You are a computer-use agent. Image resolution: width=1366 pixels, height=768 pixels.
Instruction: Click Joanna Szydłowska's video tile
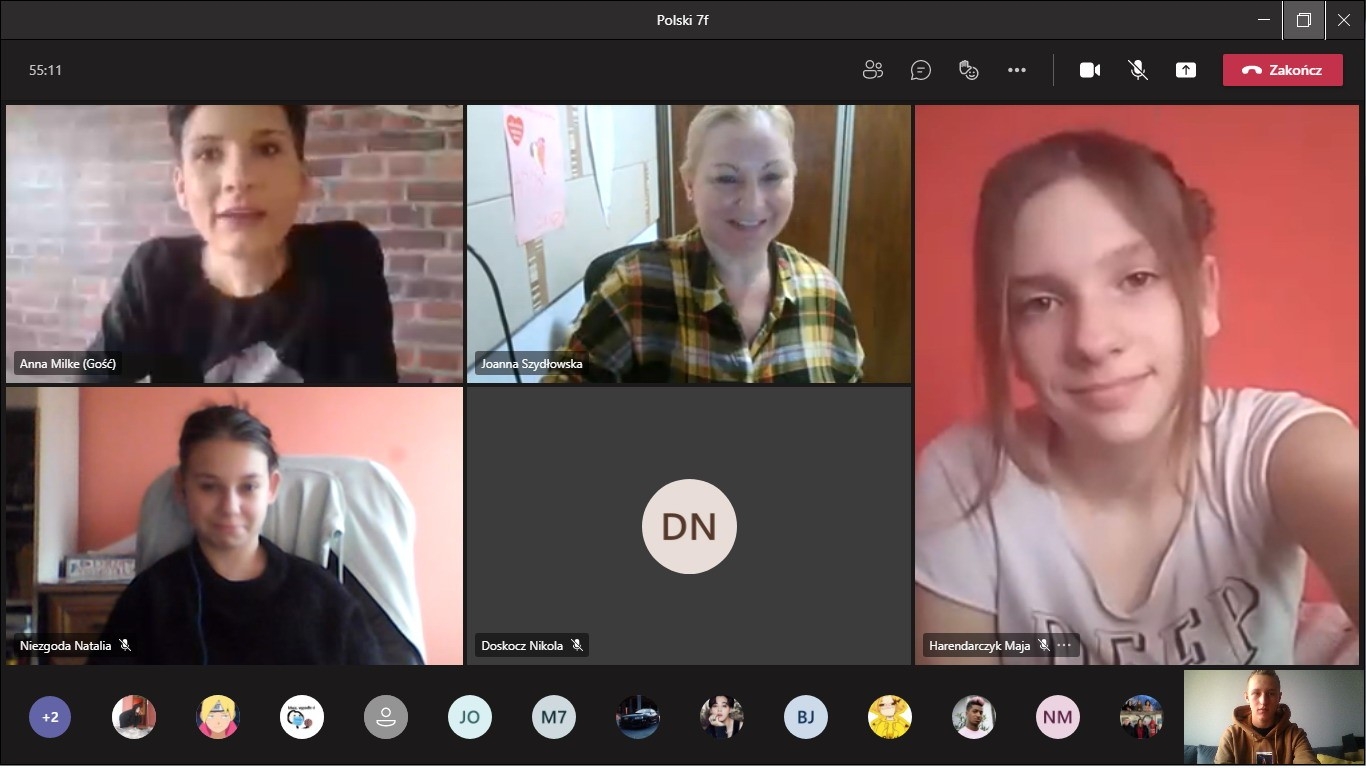pos(689,243)
